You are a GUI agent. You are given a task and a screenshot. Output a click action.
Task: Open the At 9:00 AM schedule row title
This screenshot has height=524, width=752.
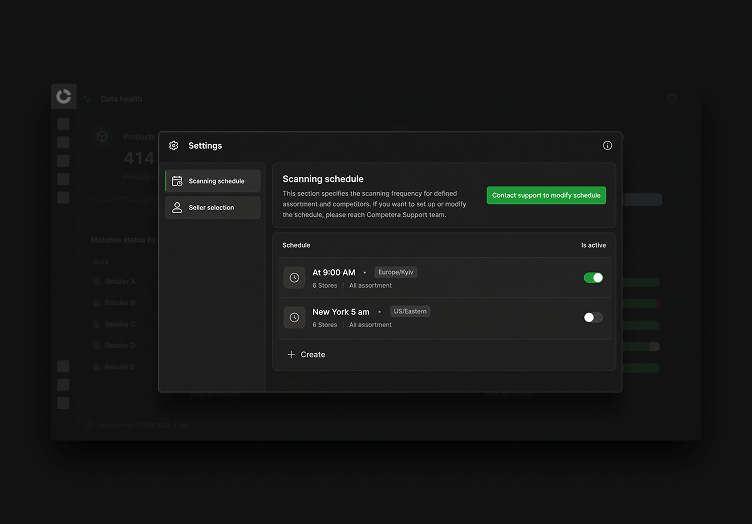click(x=334, y=272)
